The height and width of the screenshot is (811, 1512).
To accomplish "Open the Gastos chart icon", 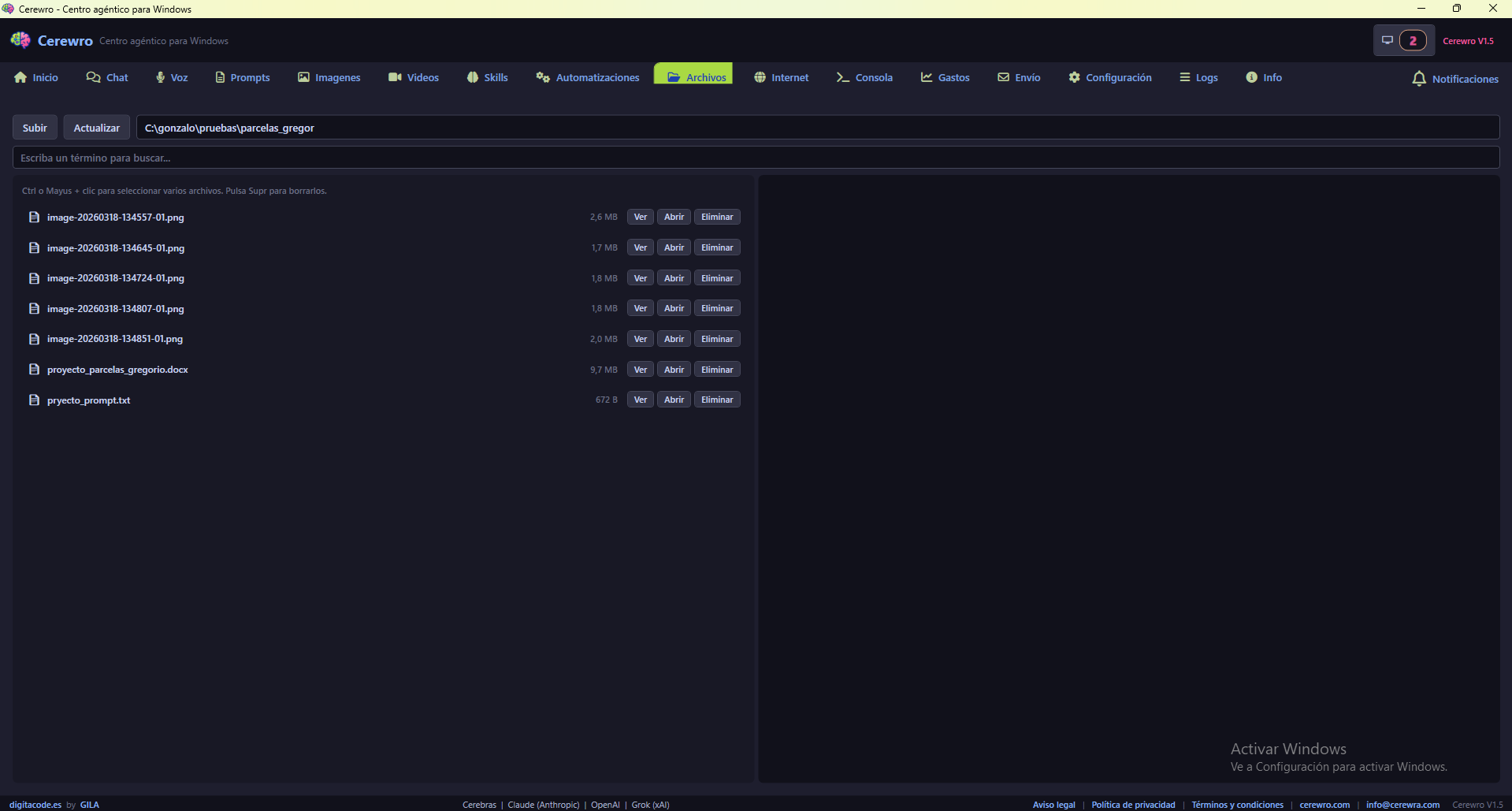I will tap(927, 77).
